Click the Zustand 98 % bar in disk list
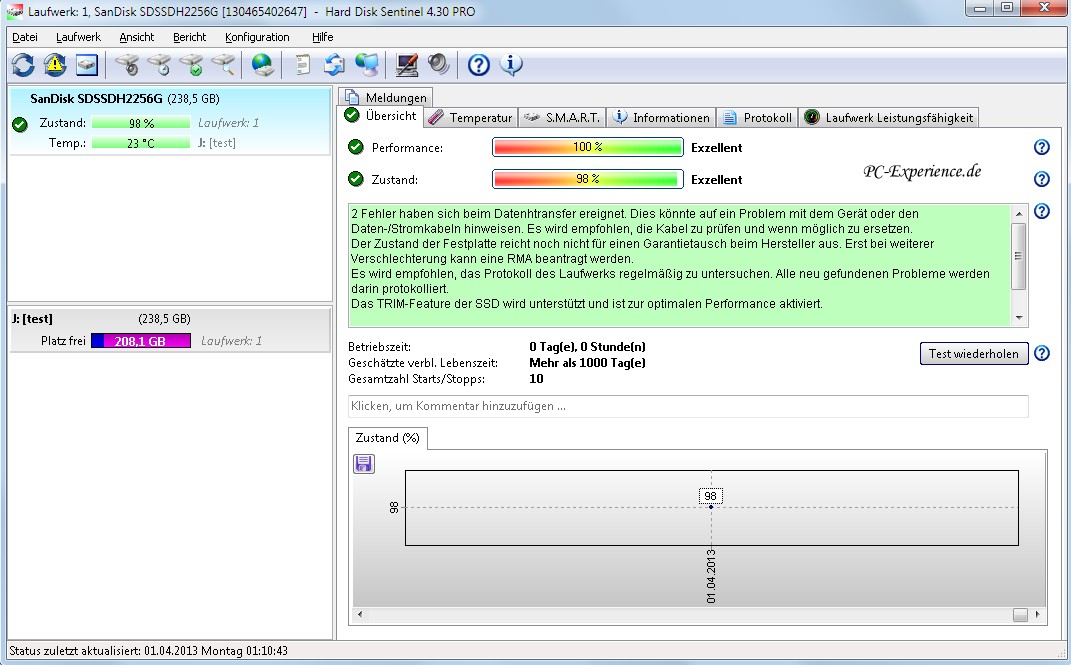 (x=141, y=123)
